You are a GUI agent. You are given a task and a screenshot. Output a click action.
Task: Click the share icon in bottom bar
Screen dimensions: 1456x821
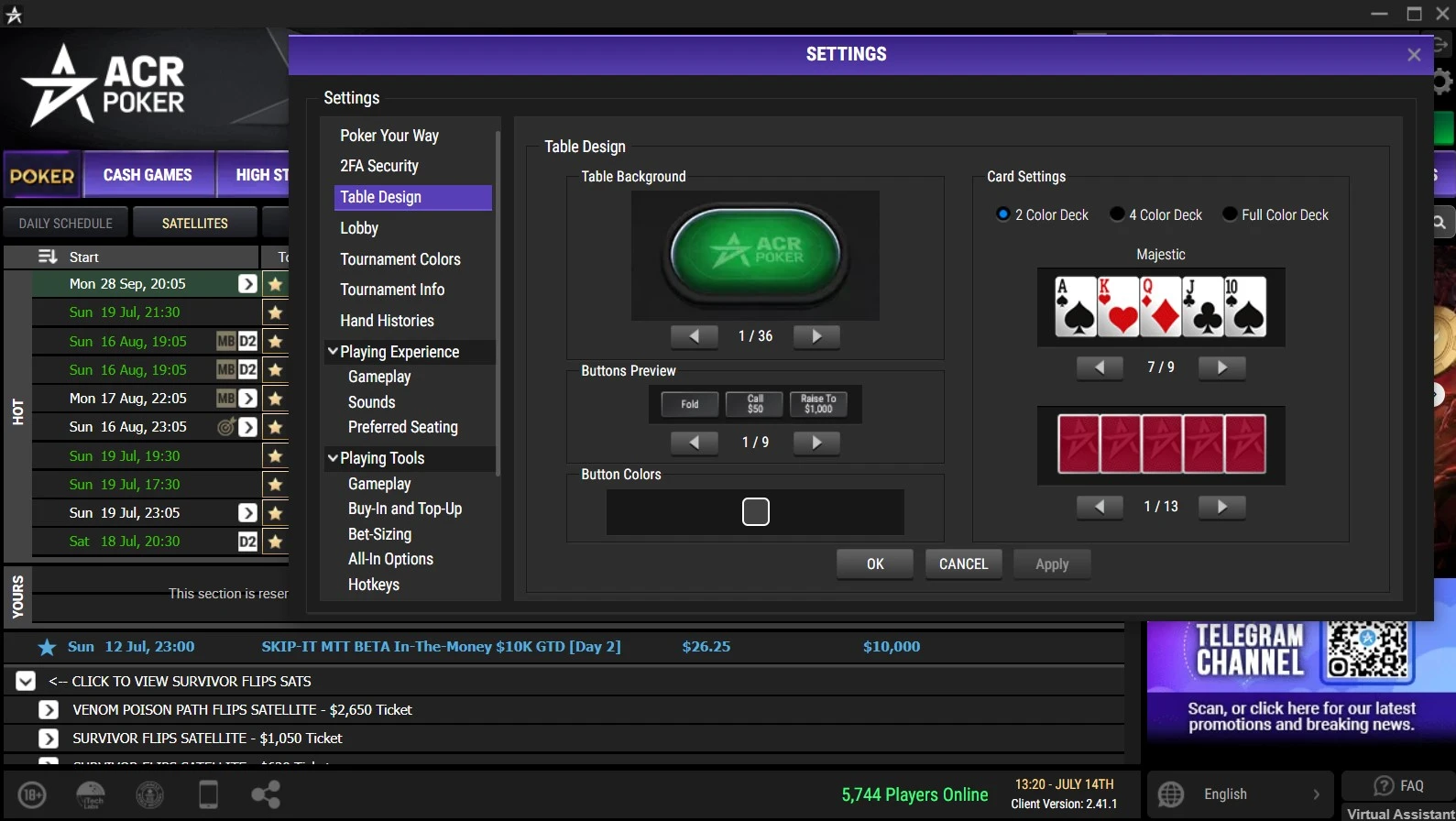pyautogui.click(x=266, y=794)
